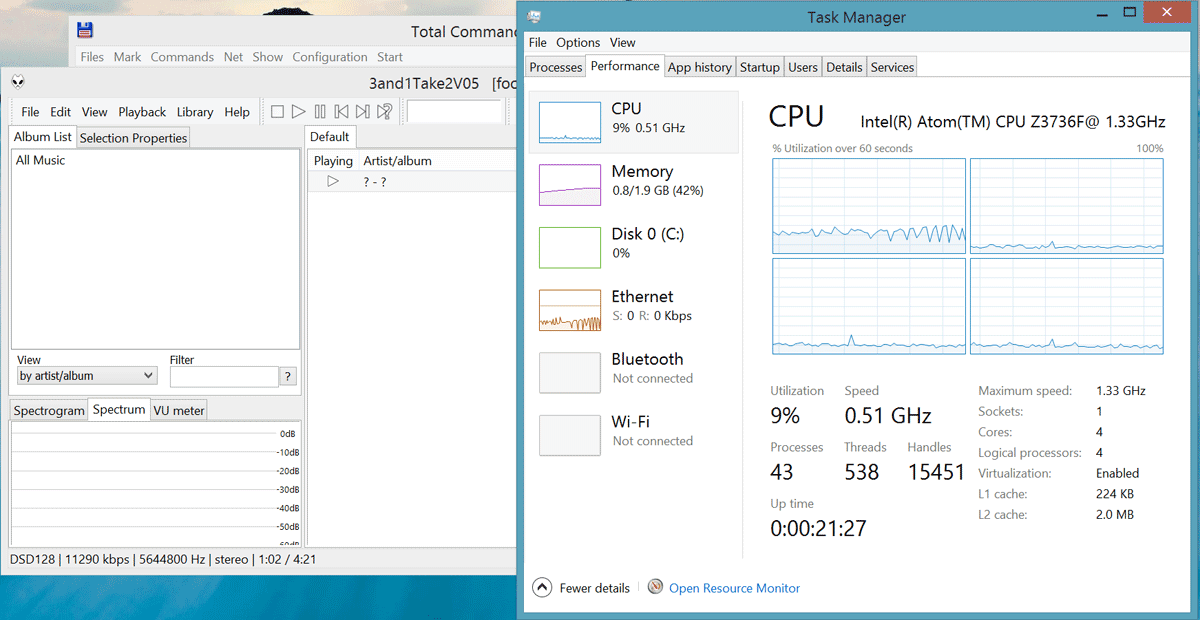This screenshot has height=620, width=1200.
Task: Click the Virtualization Enabled value
Action: (x=1118, y=473)
